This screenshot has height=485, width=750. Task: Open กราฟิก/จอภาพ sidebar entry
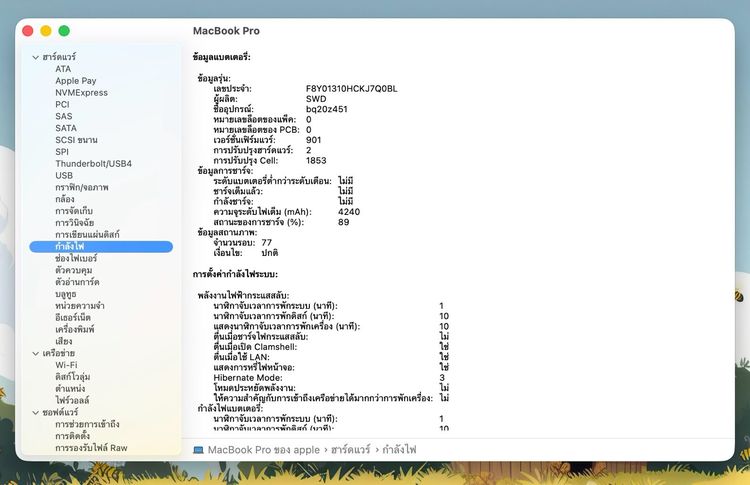tap(82, 187)
